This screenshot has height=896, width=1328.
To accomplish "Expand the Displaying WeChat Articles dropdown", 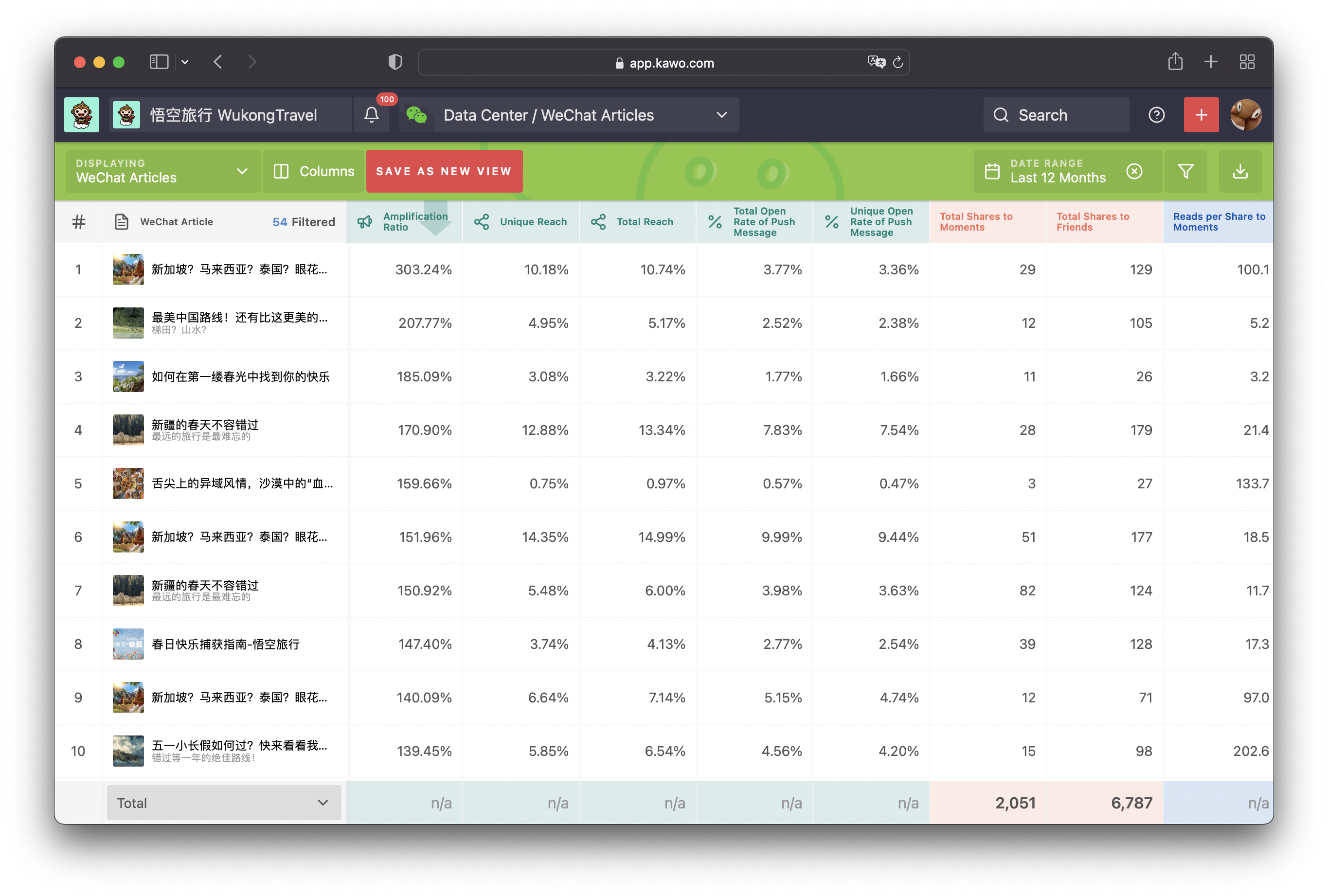I will (x=242, y=171).
